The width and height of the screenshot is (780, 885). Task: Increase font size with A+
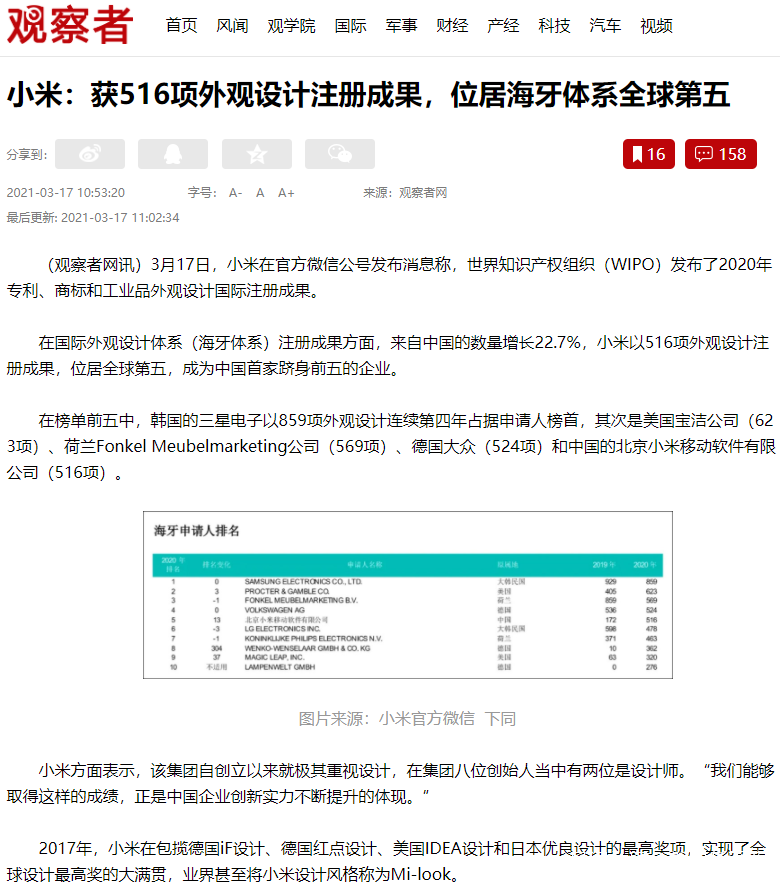[286, 193]
